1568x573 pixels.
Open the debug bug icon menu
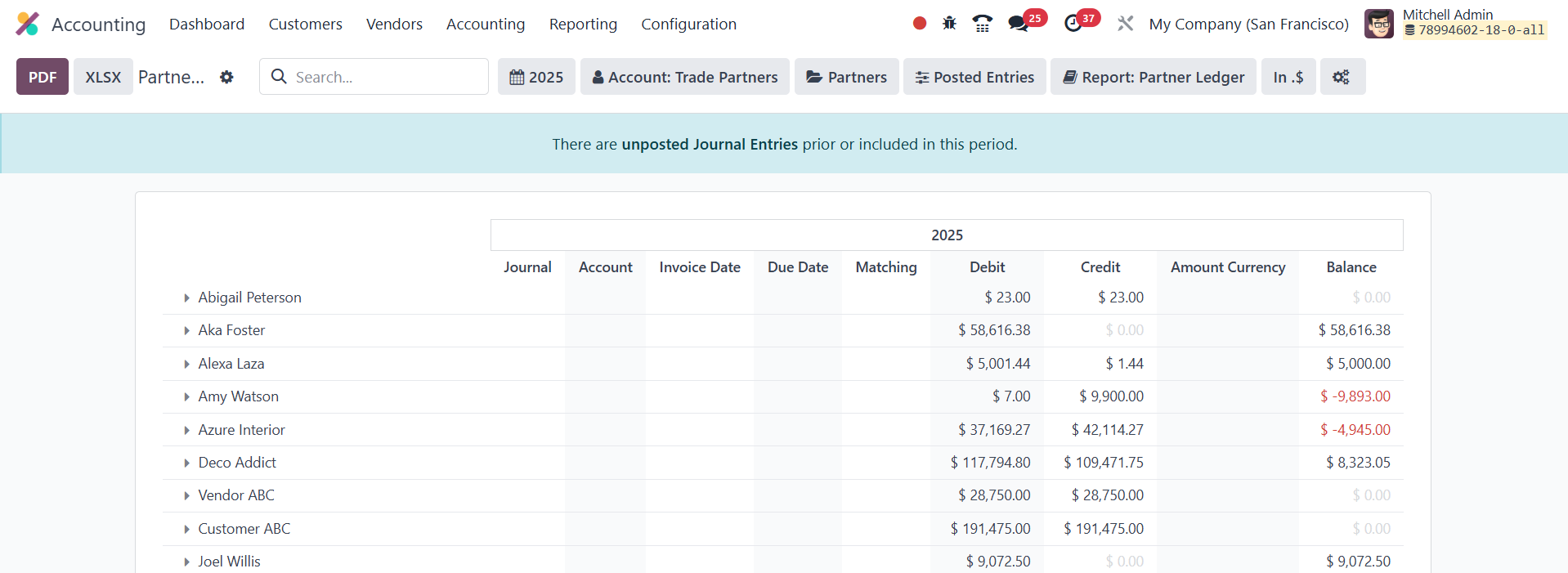949,24
